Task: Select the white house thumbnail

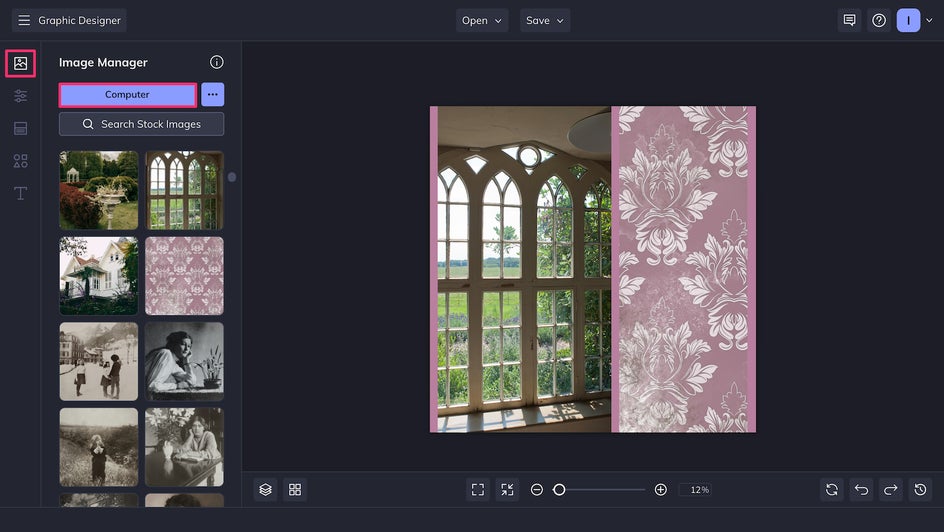Action: (x=99, y=276)
